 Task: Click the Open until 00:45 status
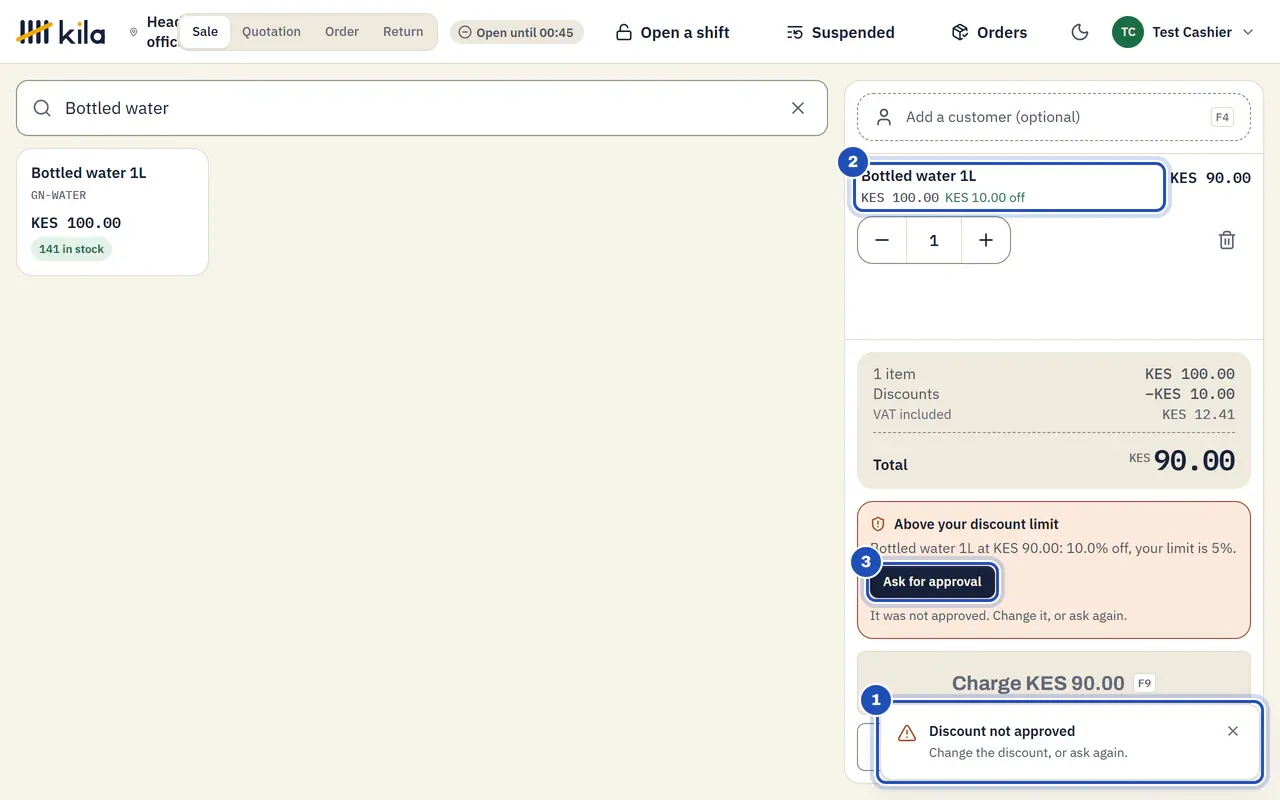(x=516, y=32)
